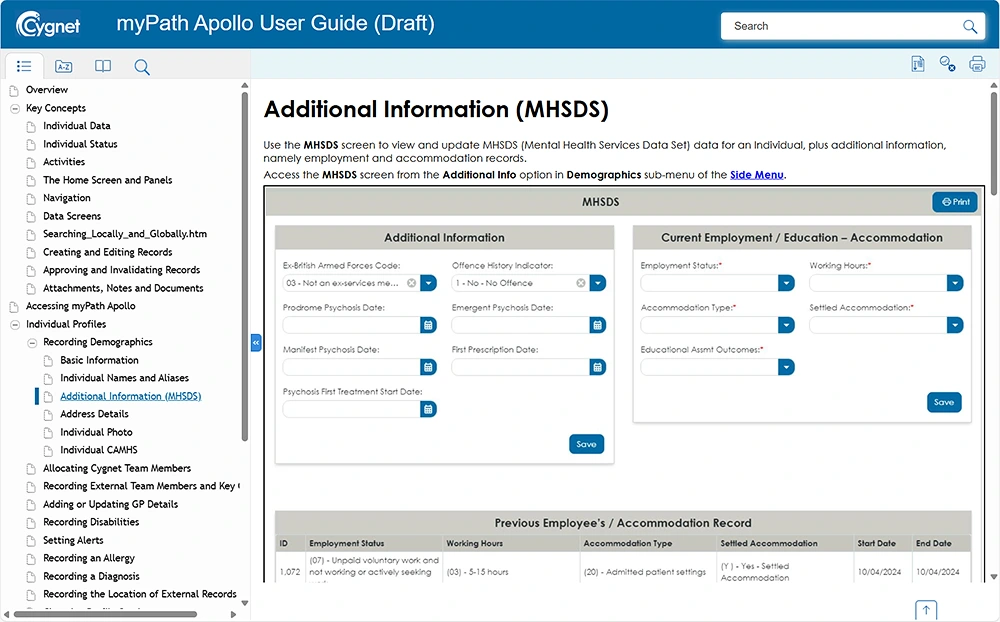Remove search highlighting via the toolbar icon

tap(947, 64)
